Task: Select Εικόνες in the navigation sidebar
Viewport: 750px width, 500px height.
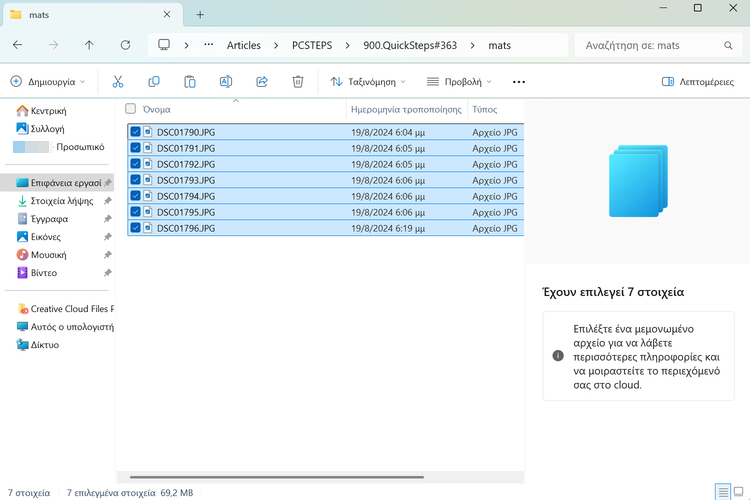Action: click(x=45, y=237)
